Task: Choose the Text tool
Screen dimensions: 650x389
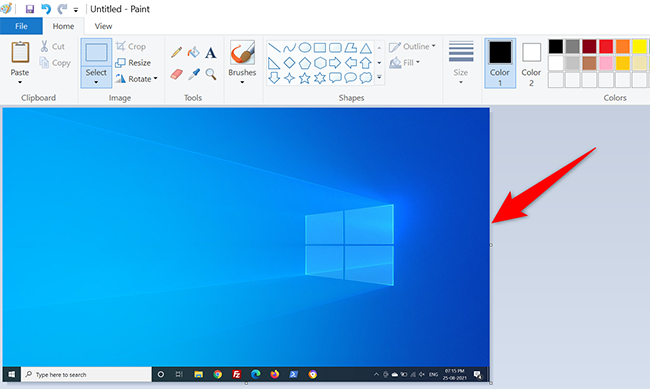Action: [211, 53]
